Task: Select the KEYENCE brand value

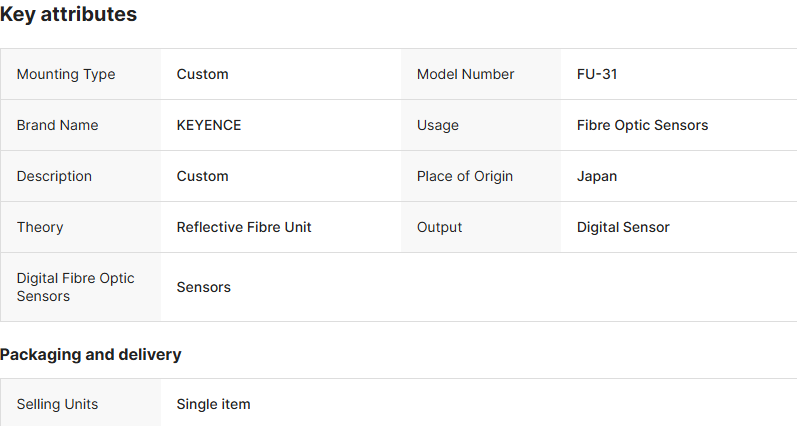Action: click(209, 125)
